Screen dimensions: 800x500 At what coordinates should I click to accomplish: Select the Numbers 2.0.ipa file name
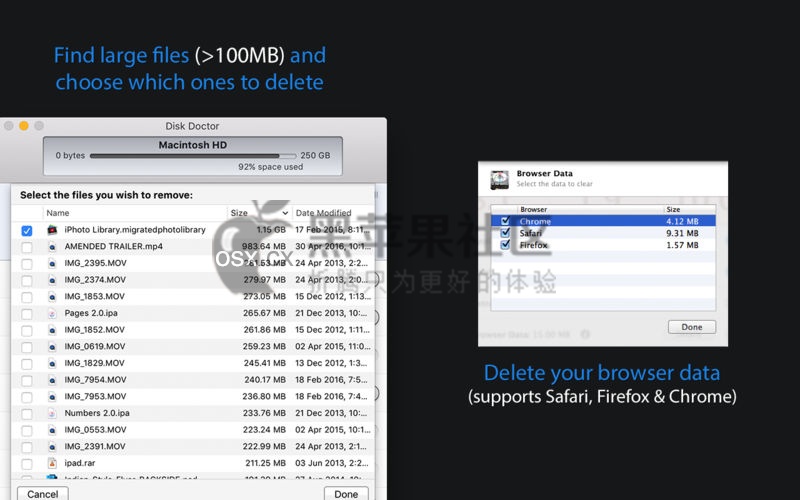point(97,413)
